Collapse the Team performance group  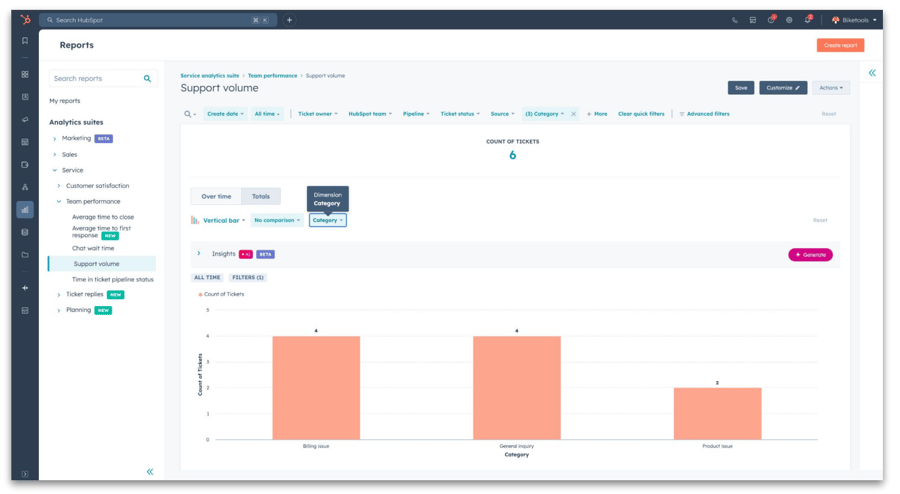pyautogui.click(x=59, y=201)
